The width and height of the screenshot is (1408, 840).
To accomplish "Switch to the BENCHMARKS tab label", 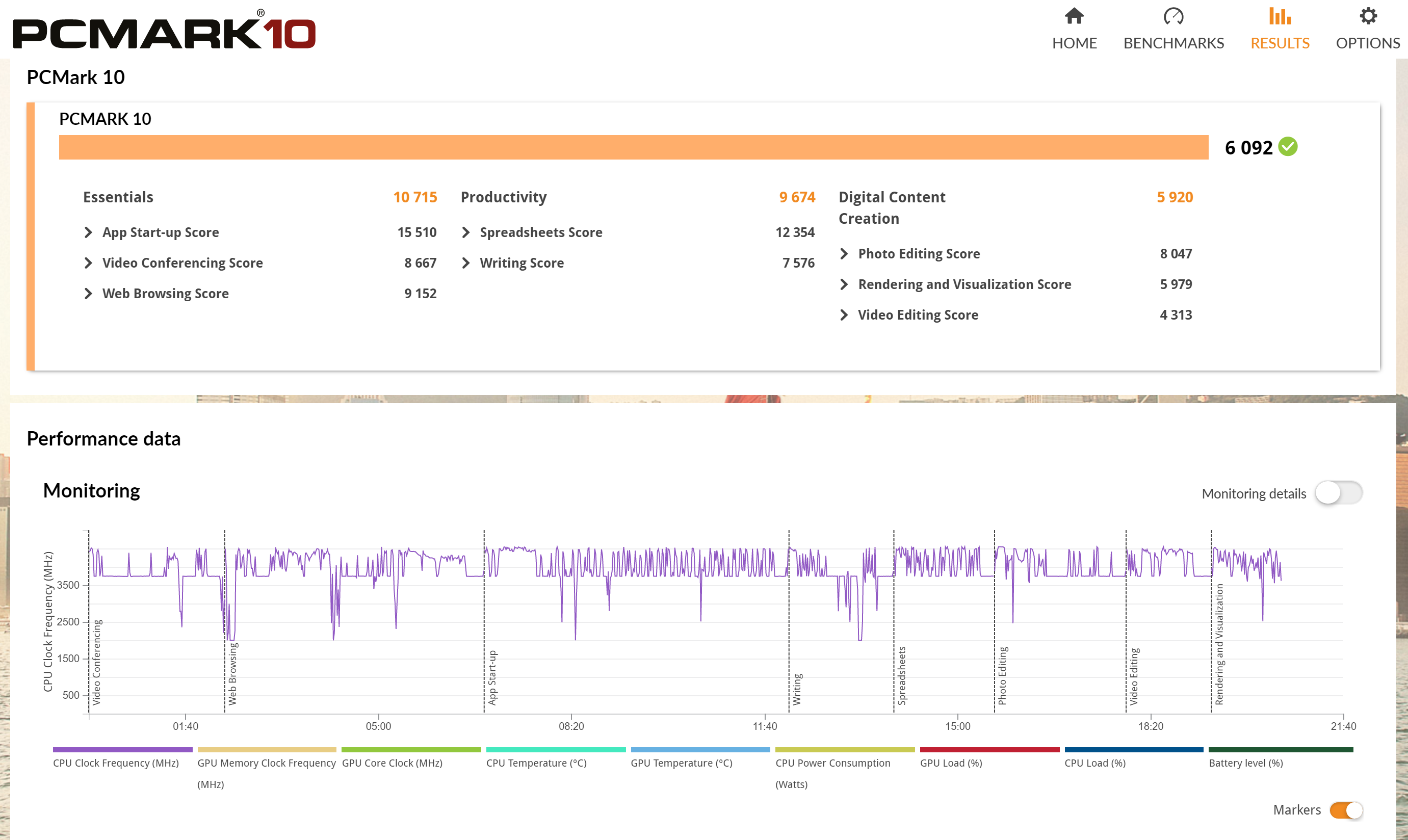I will [x=1173, y=43].
